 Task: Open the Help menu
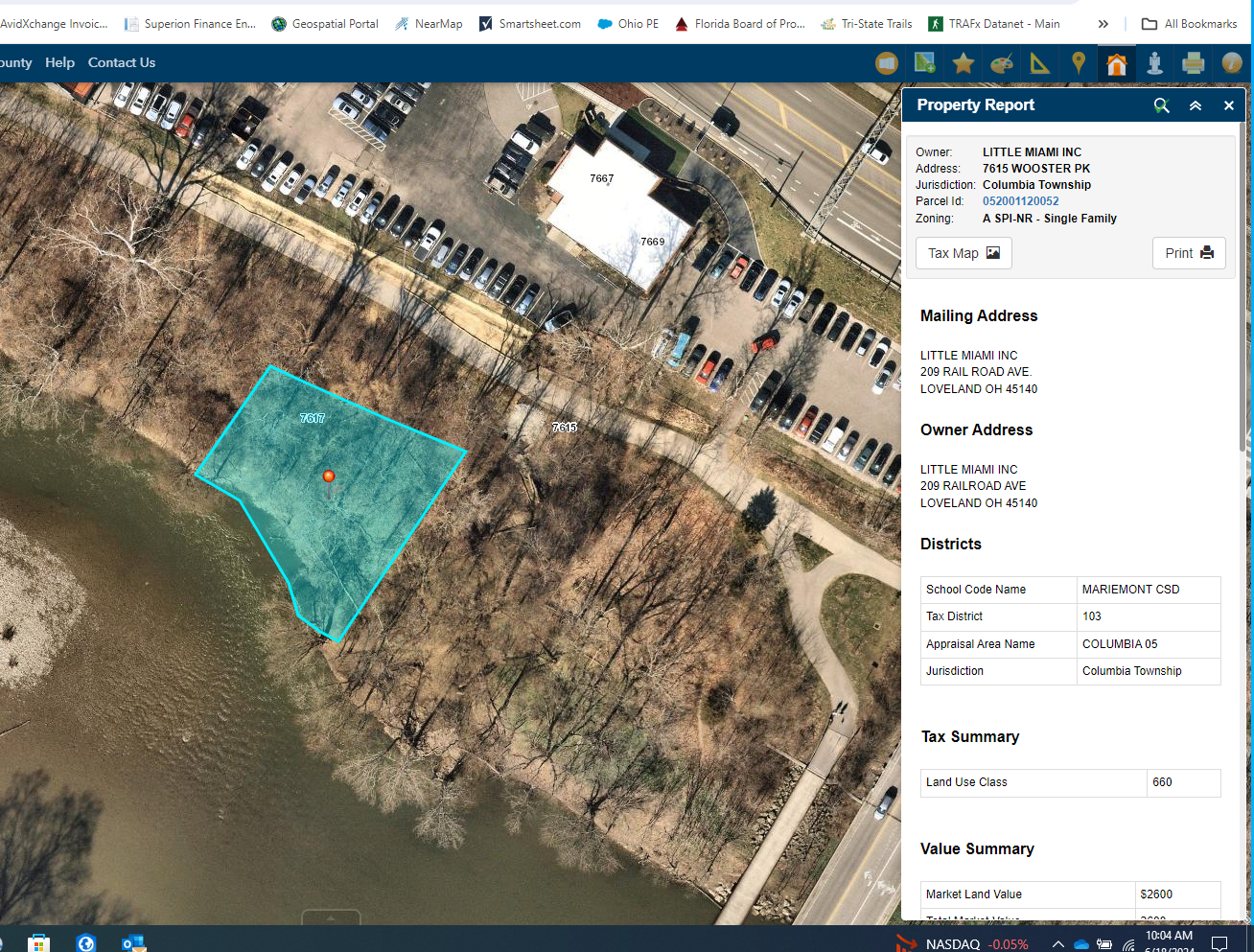(59, 62)
